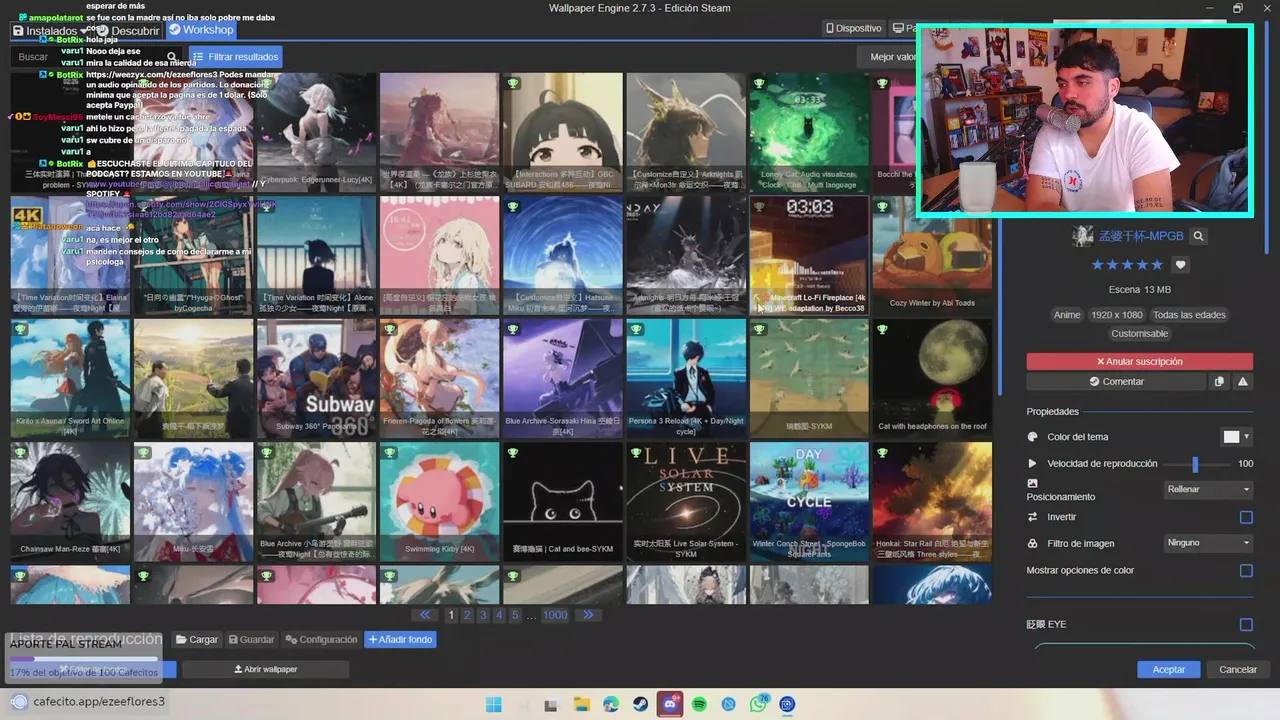Screen dimensions: 1280x720
Task: Click the Posicionamiento image icon
Action: pyautogui.click(x=1033, y=483)
